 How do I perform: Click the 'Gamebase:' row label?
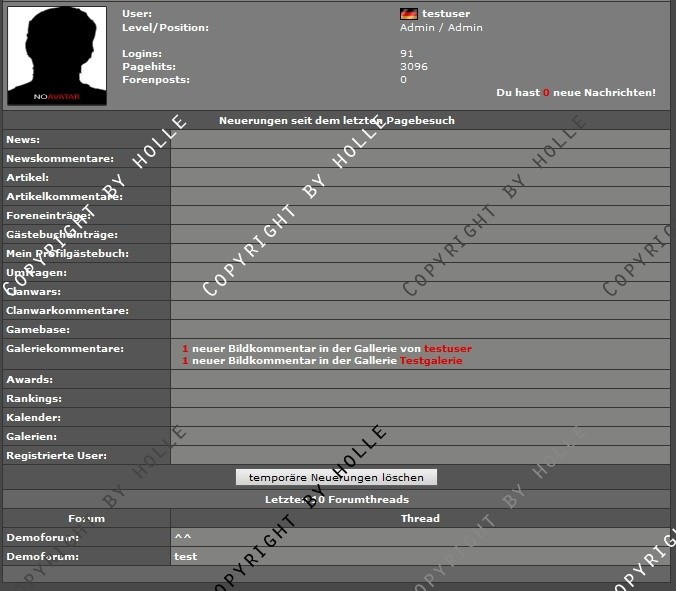click(39, 329)
